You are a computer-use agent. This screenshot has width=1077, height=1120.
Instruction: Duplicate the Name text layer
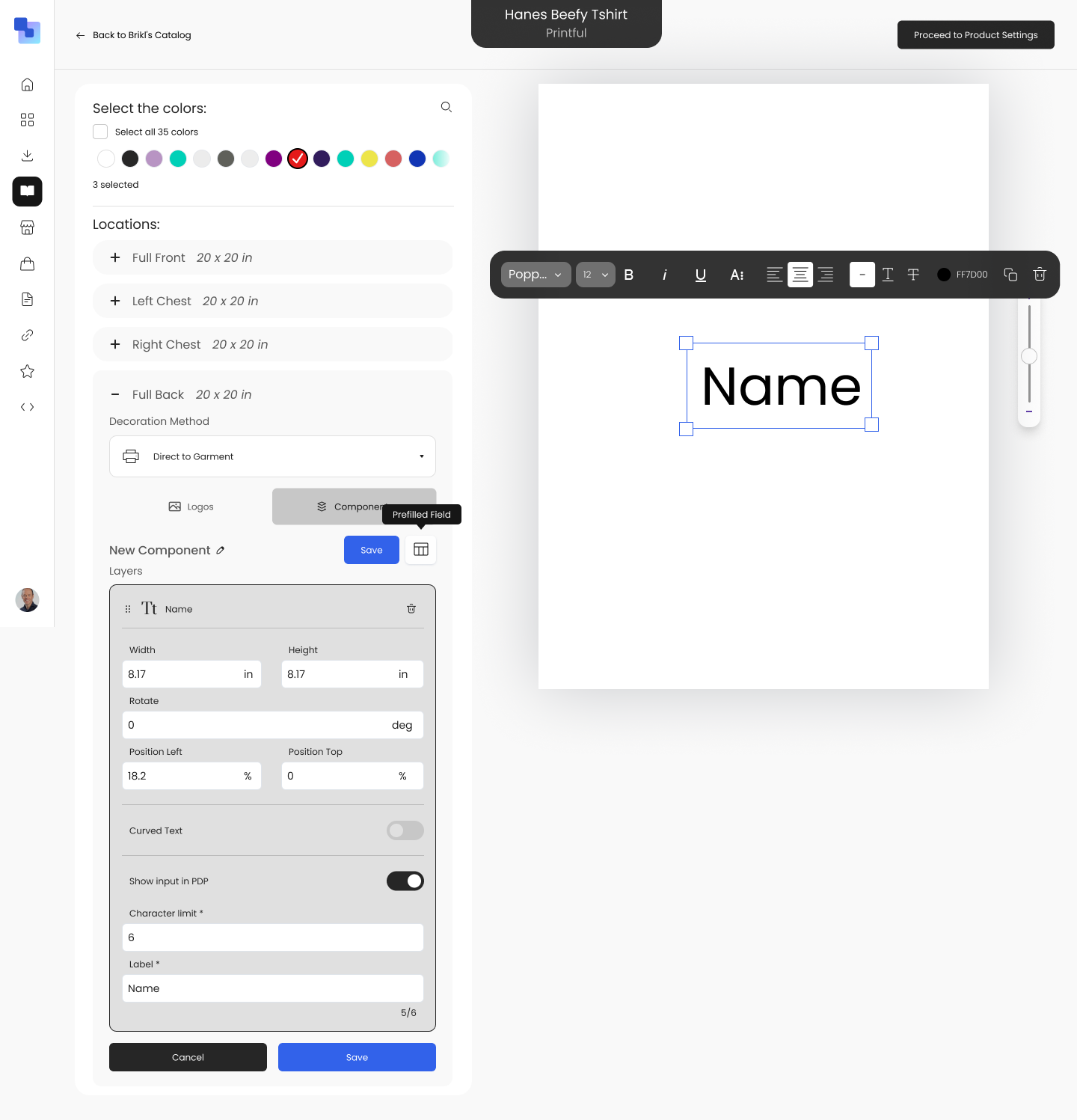click(x=1010, y=275)
